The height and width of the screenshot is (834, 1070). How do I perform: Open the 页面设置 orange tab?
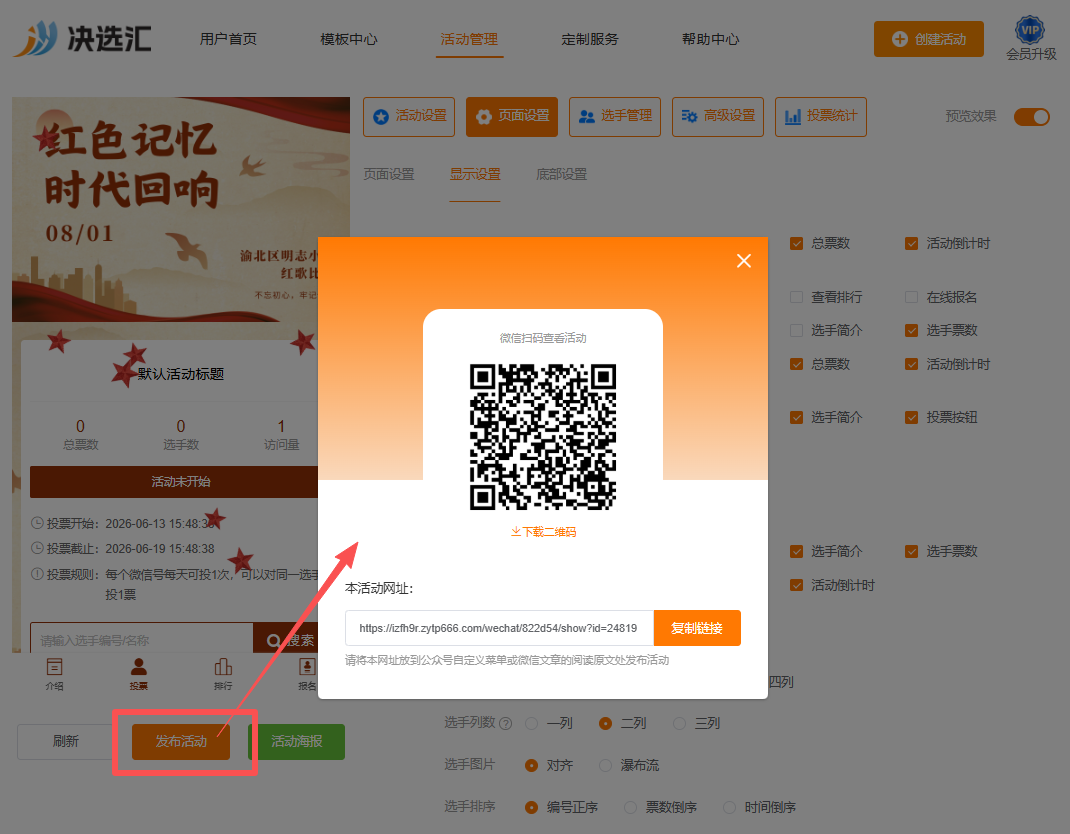click(x=512, y=117)
